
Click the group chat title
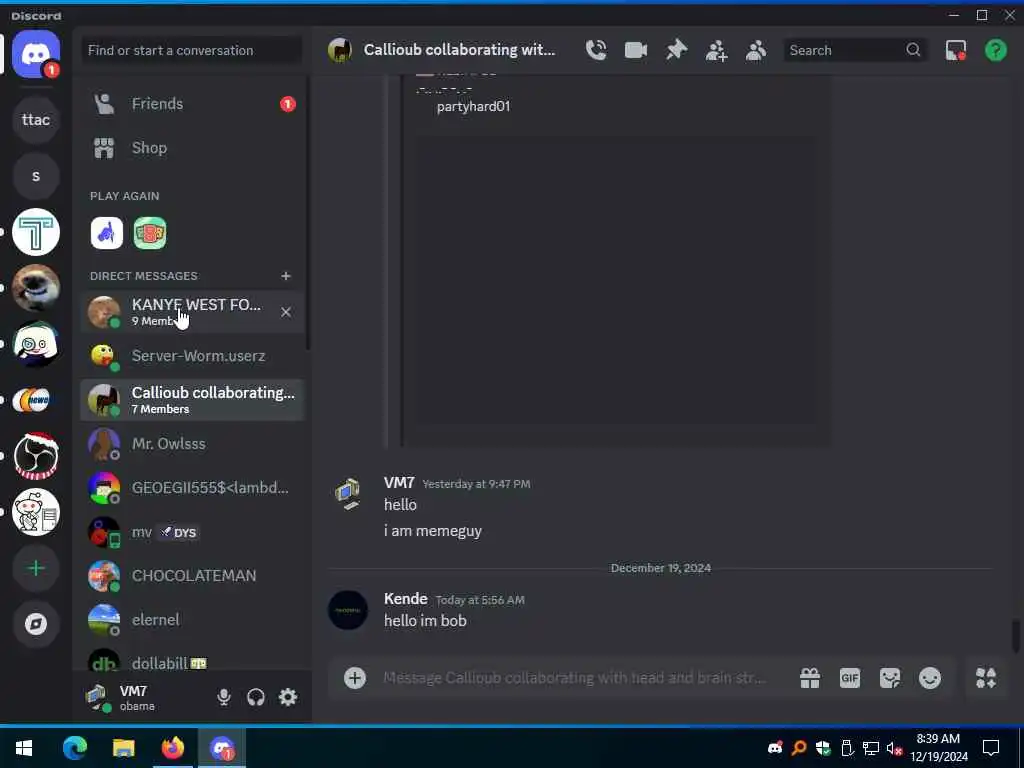[x=459, y=50]
